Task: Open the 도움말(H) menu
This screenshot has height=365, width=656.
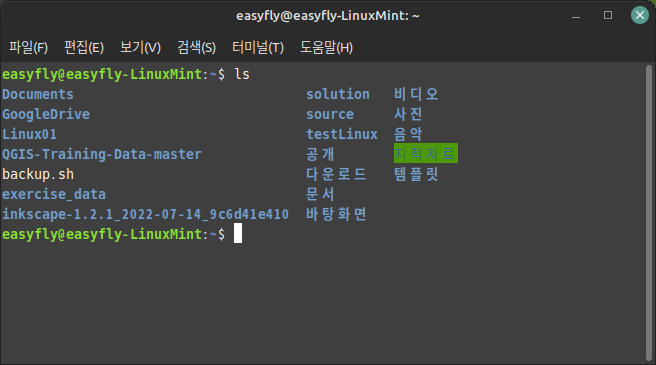Action: pyautogui.click(x=326, y=47)
